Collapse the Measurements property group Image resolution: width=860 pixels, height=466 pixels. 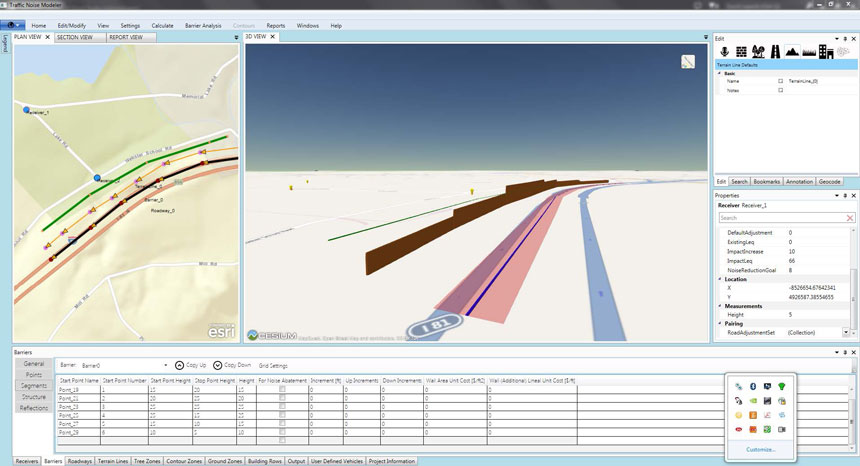(720, 306)
